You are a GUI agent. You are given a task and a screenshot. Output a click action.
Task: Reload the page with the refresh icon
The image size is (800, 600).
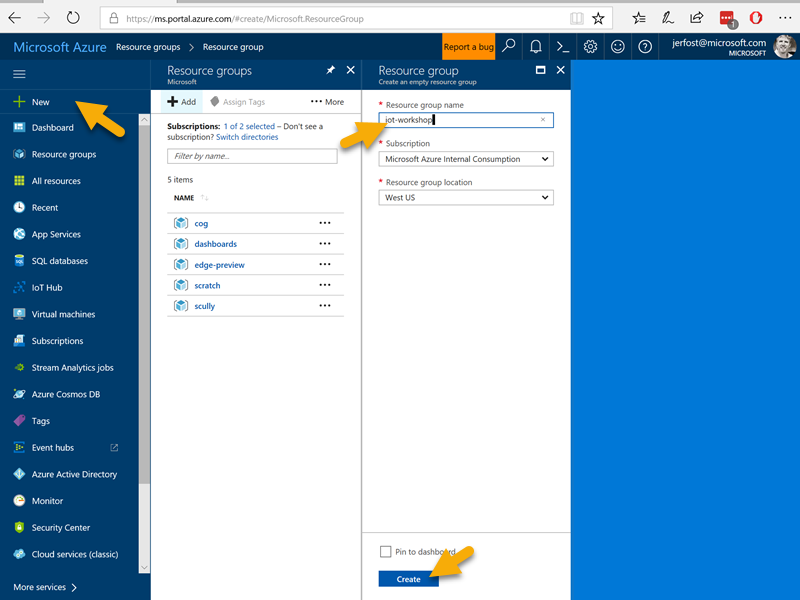click(x=73, y=18)
